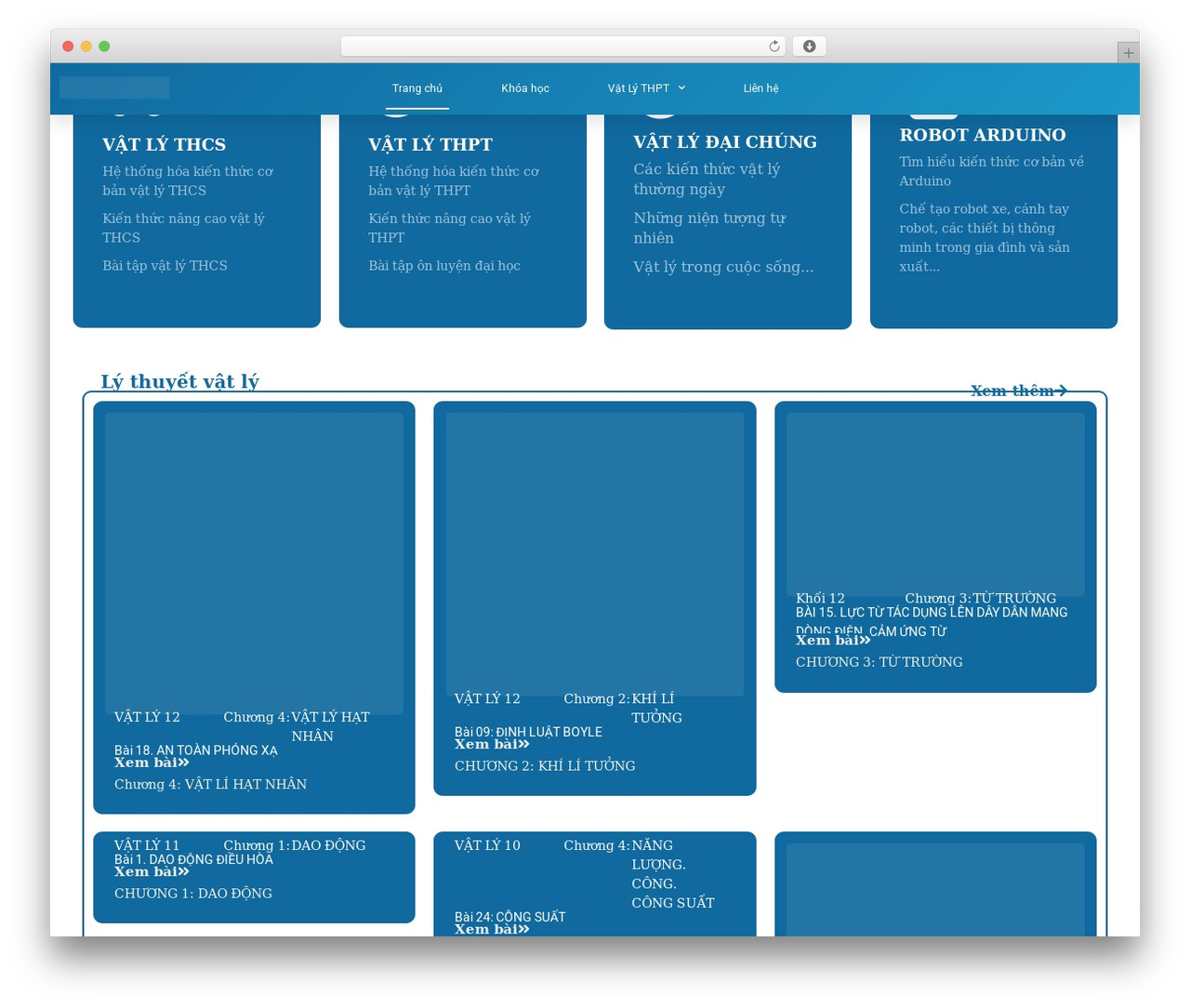Open the thumbnail of the An toàn phóng xạ card
The image size is (1190, 1008).
pos(254,564)
